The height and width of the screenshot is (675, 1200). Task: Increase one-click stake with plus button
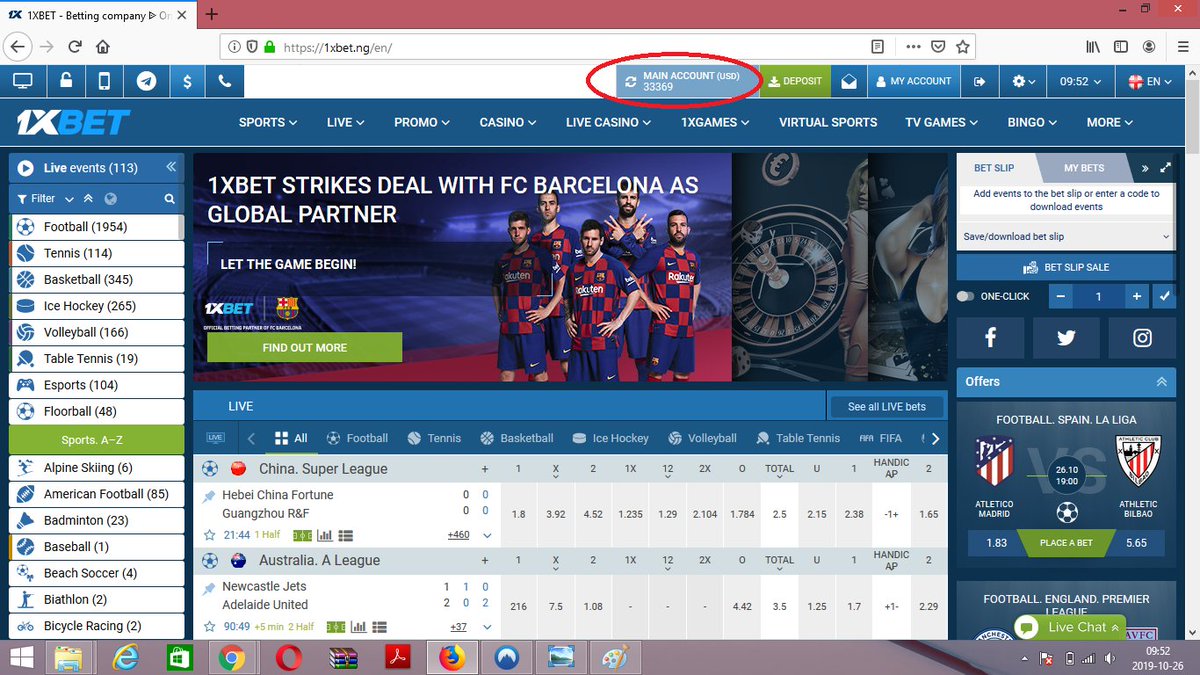pyautogui.click(x=1136, y=296)
